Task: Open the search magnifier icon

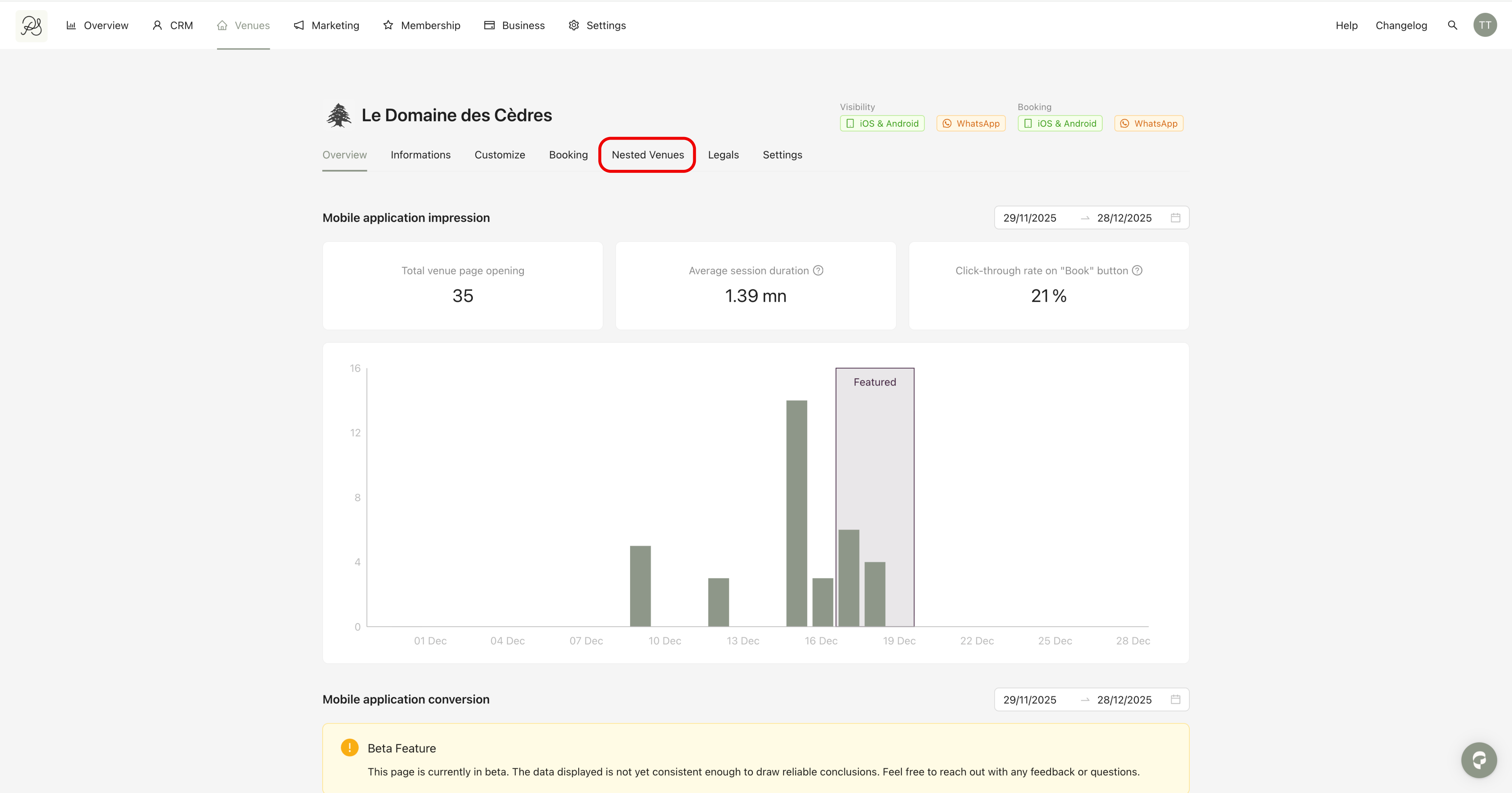Action: (x=1452, y=25)
